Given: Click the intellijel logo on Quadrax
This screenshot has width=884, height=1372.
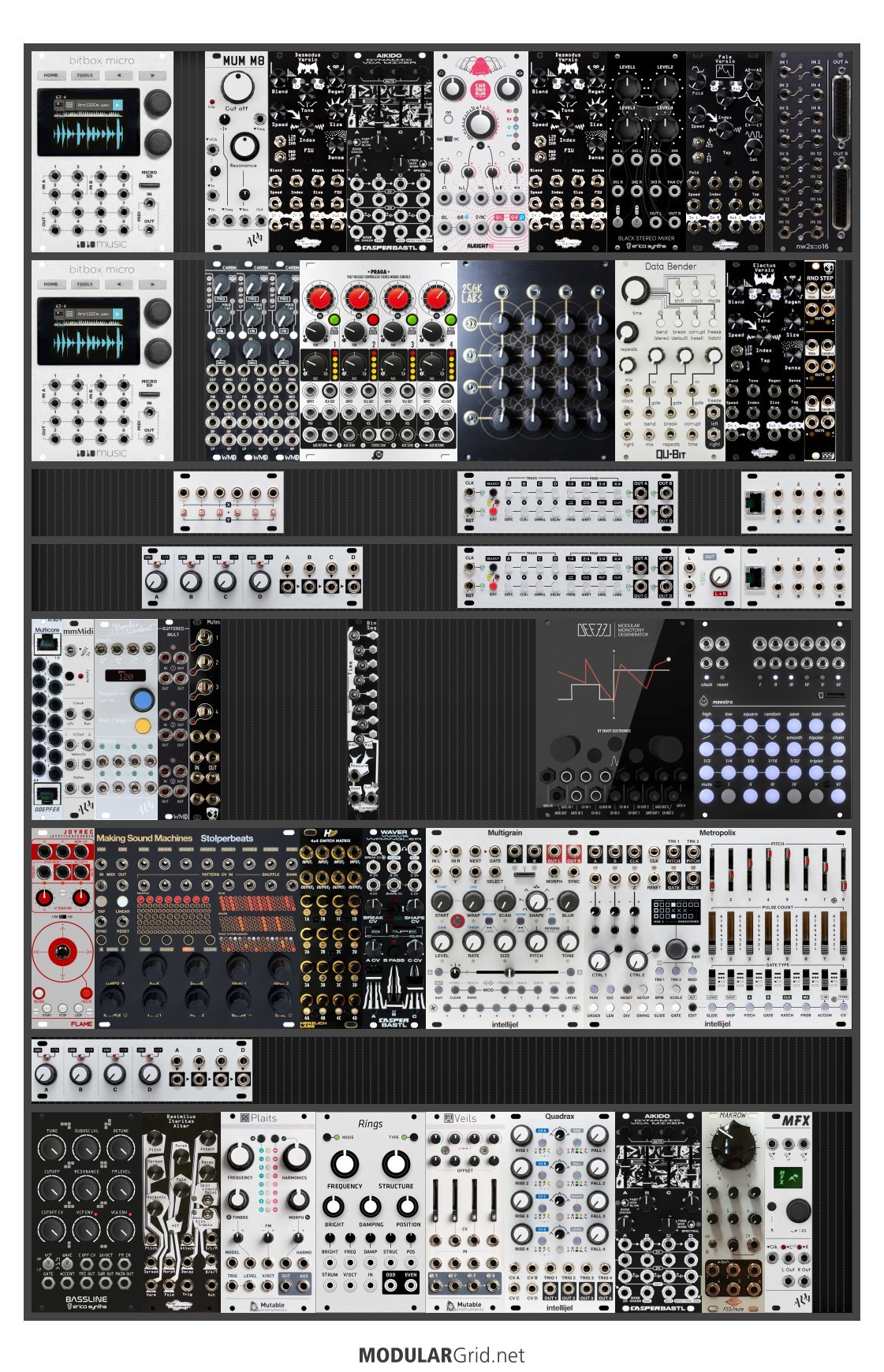Looking at the screenshot, I should 559,1307.
